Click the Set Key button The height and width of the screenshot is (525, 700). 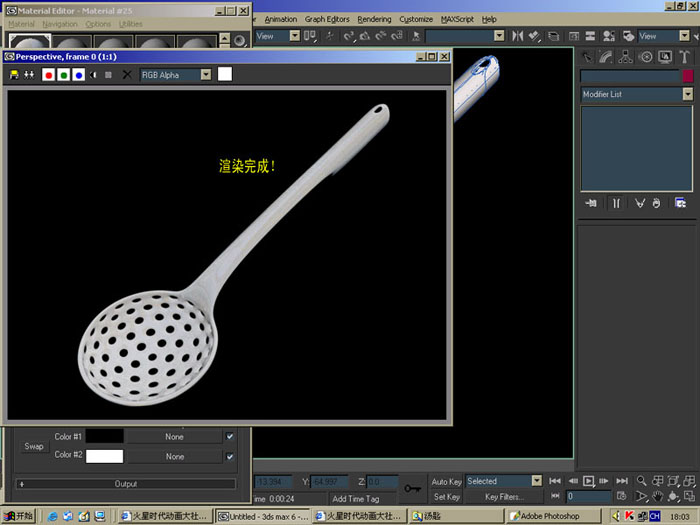[446, 496]
